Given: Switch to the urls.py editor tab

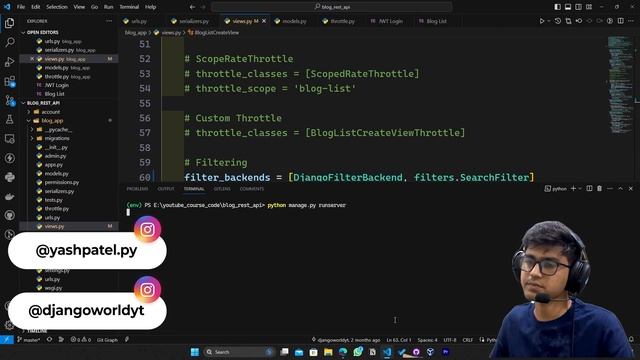Looking at the screenshot, I should coord(138,21).
